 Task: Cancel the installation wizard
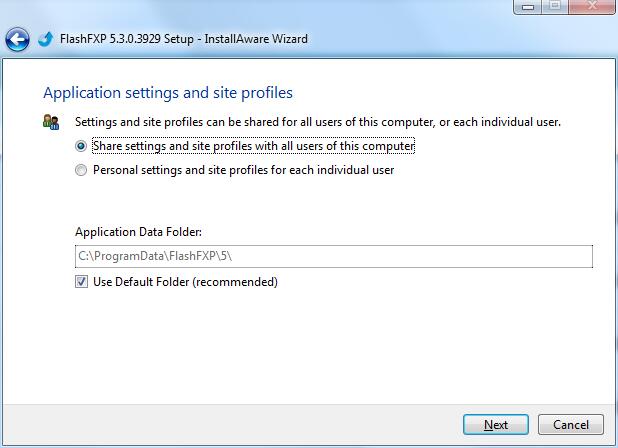pyautogui.click(x=571, y=424)
